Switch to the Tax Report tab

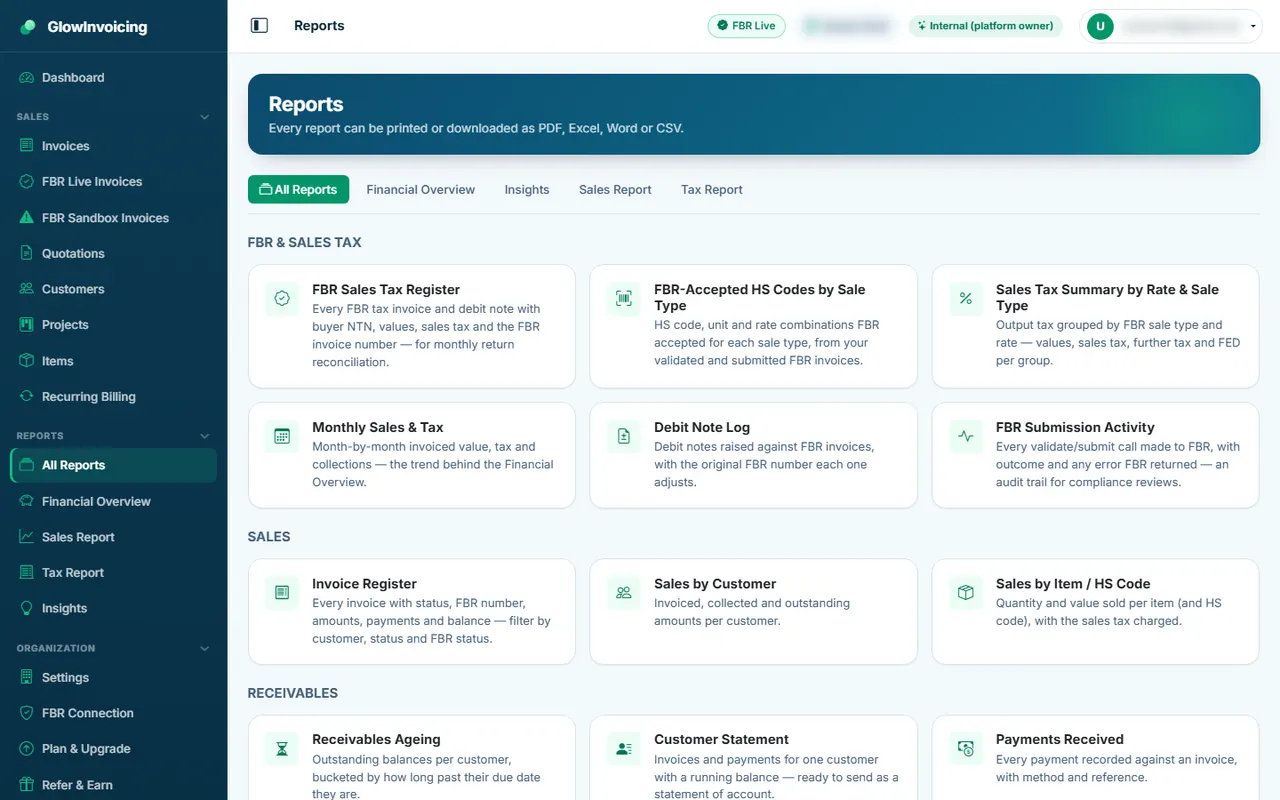(x=712, y=189)
